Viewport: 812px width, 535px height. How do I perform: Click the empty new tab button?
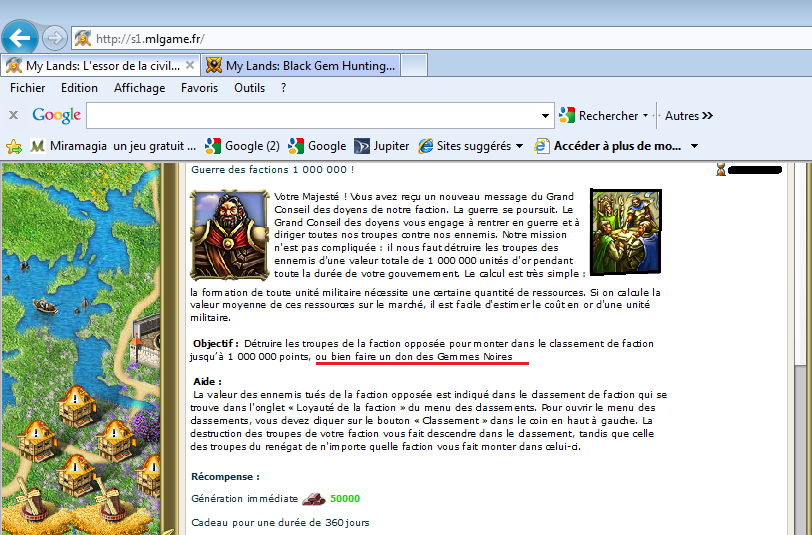click(414, 66)
